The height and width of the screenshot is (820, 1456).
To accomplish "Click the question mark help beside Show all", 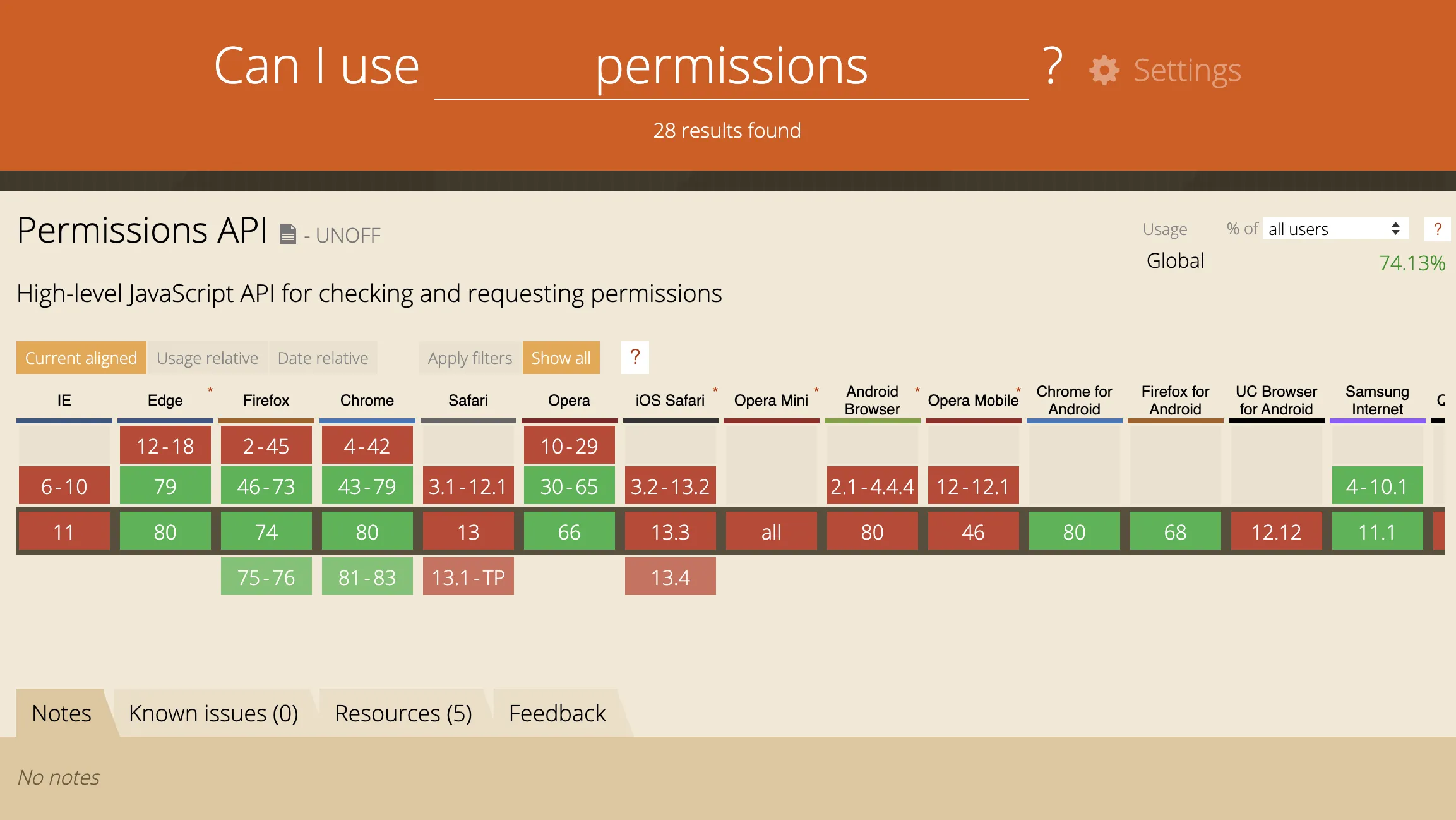I will (x=635, y=358).
